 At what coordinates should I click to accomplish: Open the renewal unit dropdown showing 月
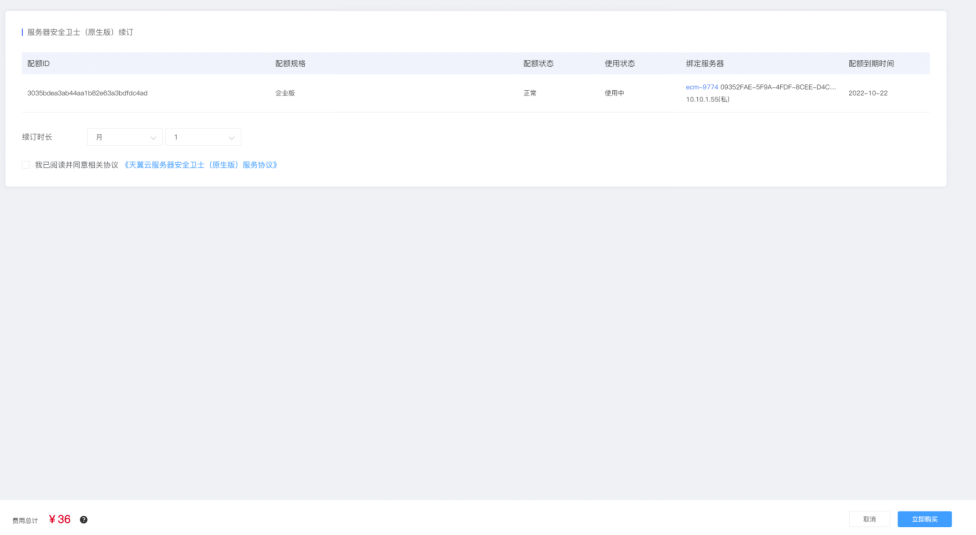point(124,137)
